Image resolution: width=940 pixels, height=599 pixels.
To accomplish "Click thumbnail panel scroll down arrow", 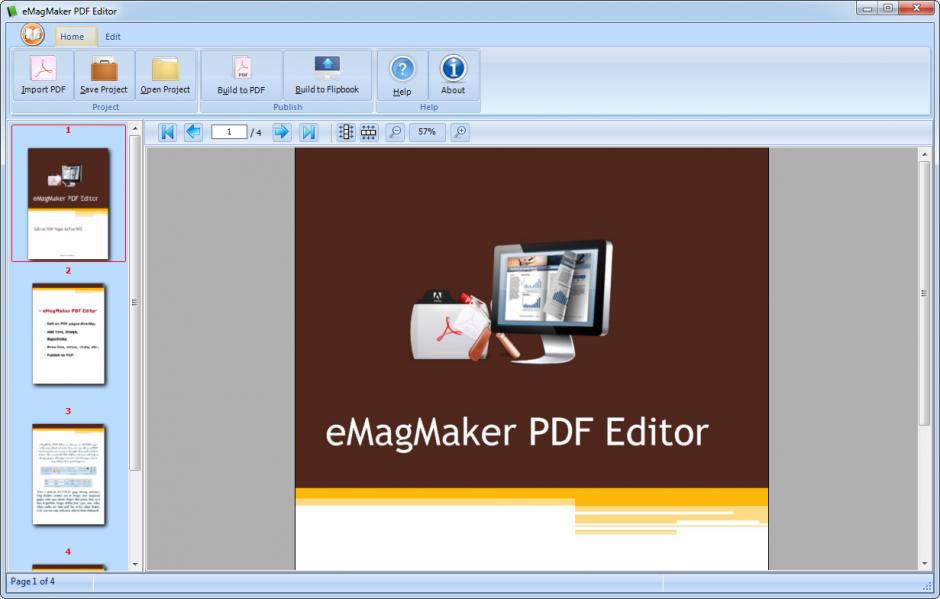I will [x=135, y=564].
